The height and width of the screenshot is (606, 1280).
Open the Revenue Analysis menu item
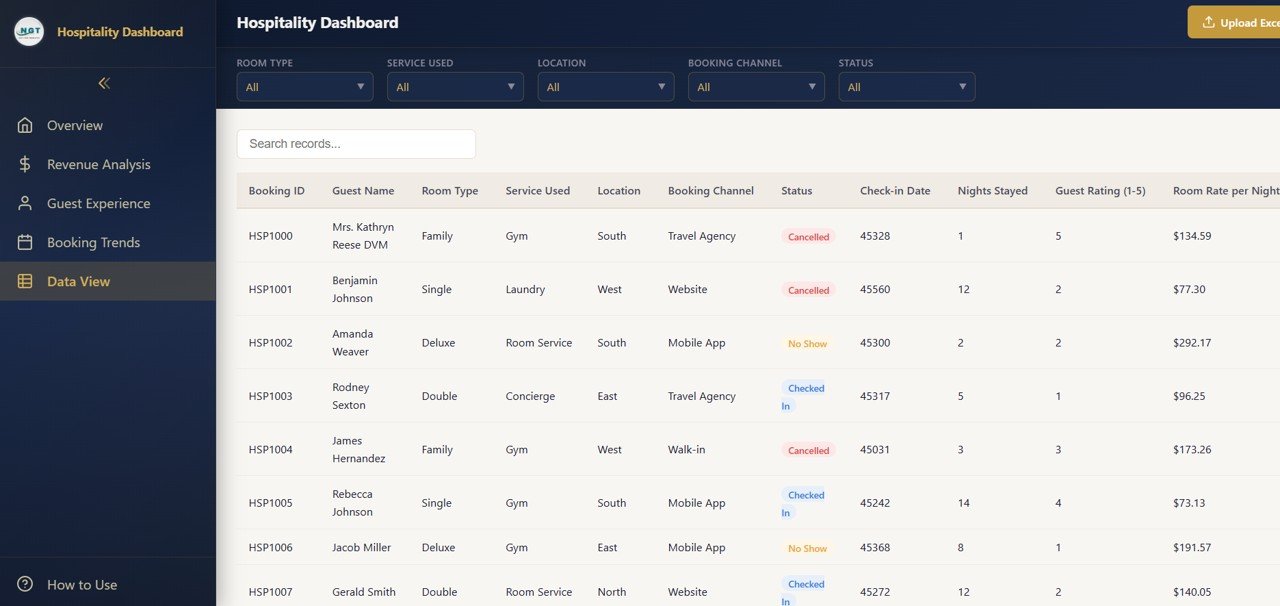[x=98, y=165]
